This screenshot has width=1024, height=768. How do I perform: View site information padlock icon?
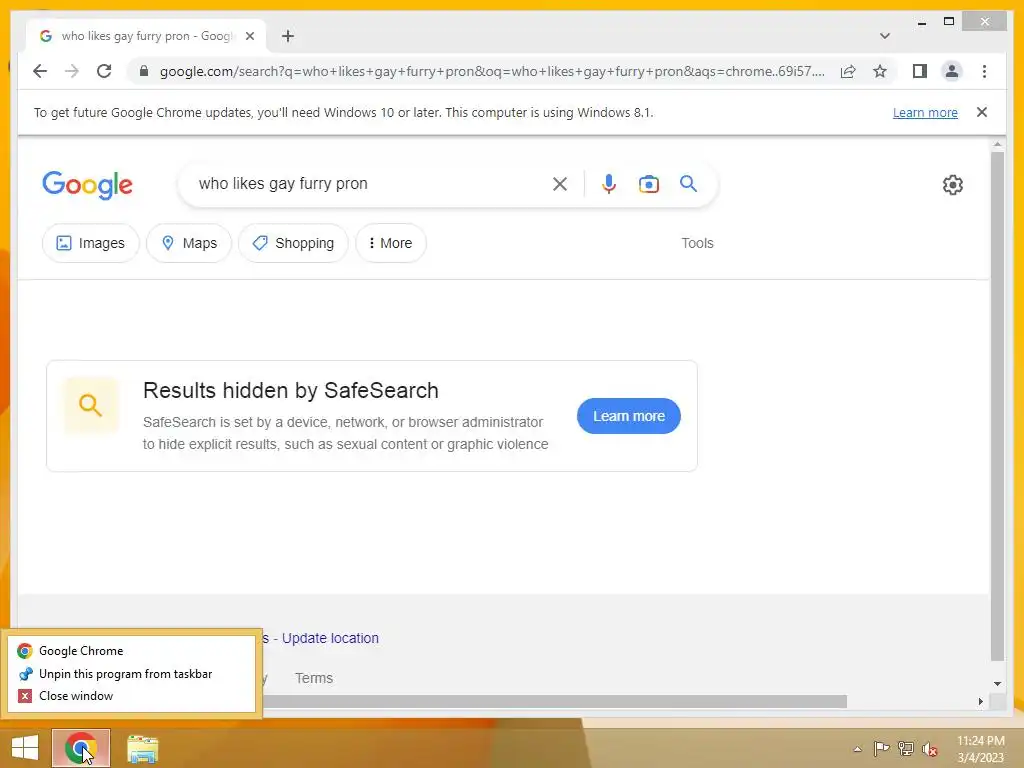(x=144, y=71)
